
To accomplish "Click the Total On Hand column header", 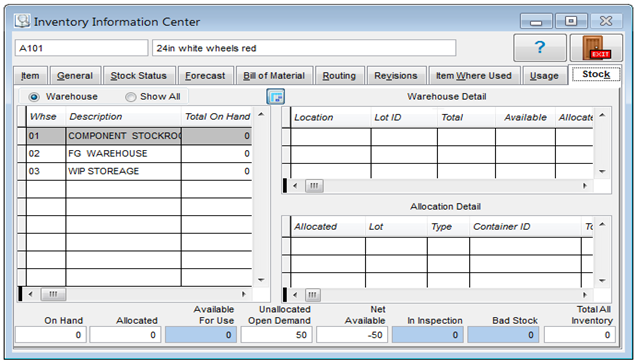I will [217, 117].
